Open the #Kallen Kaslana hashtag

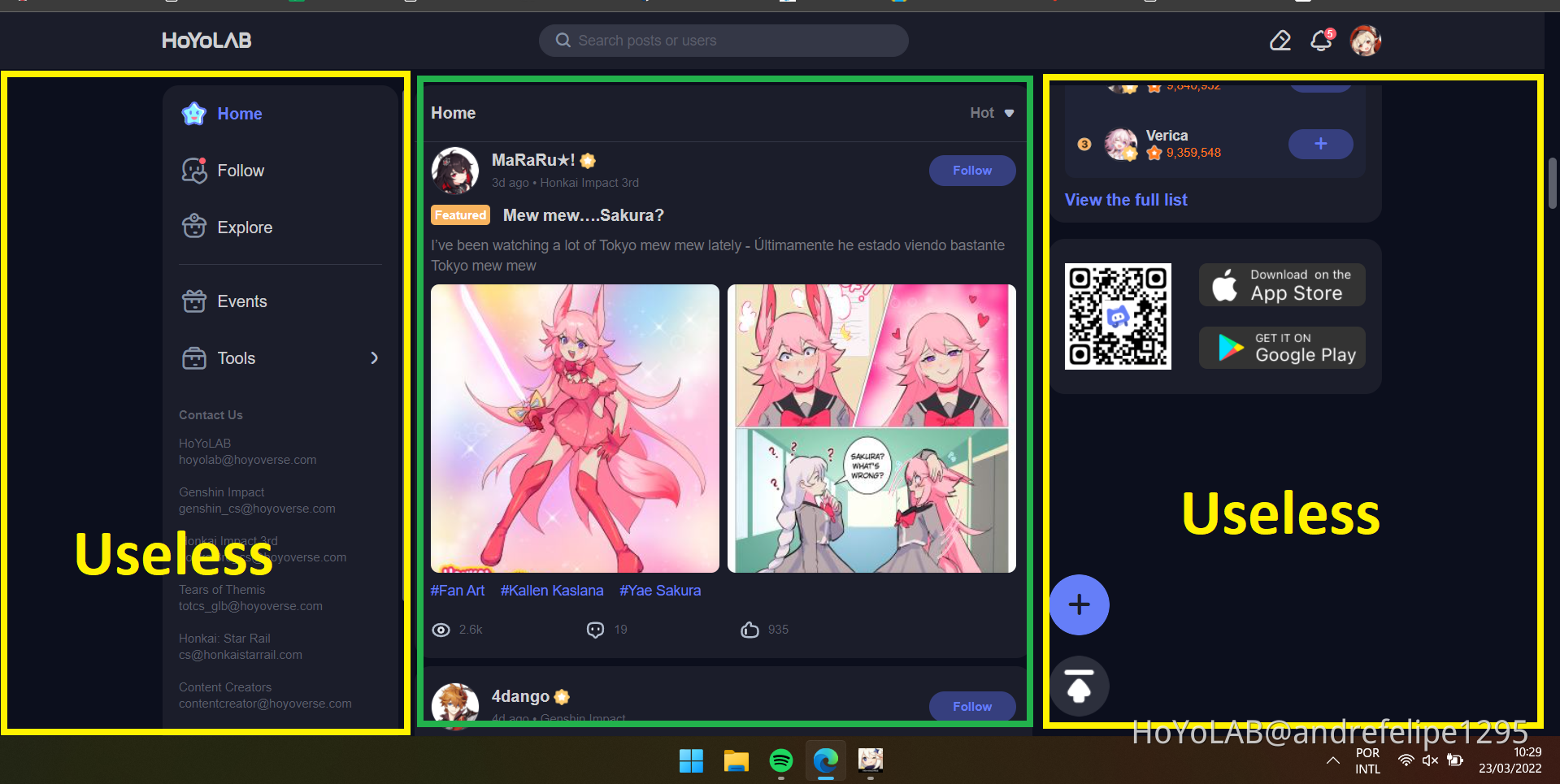tap(552, 591)
